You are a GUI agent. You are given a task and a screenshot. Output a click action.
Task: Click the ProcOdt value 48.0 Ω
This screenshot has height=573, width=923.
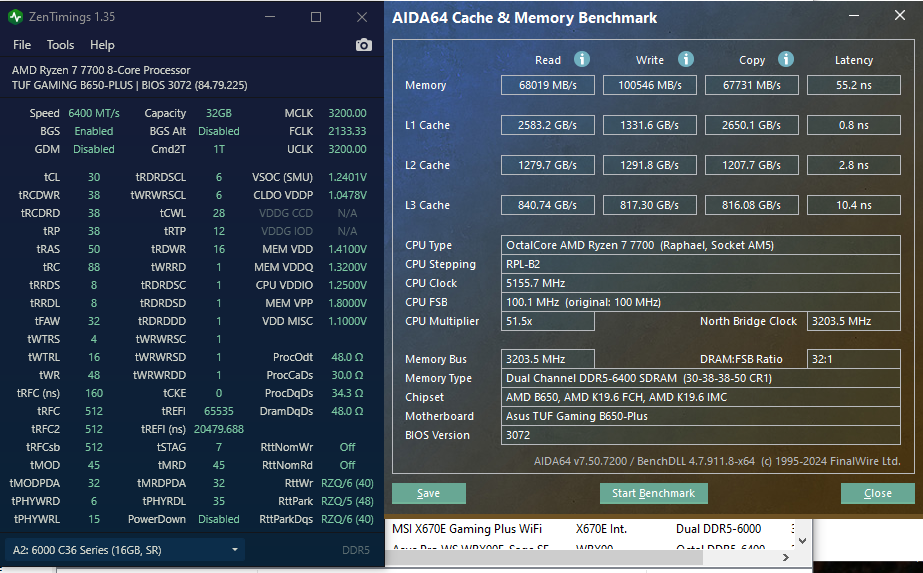tap(347, 357)
